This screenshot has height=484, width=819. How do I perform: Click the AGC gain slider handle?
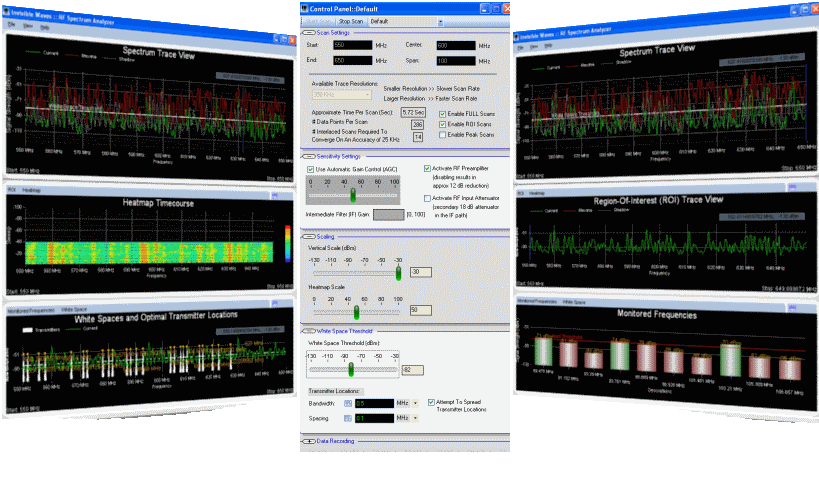353,195
